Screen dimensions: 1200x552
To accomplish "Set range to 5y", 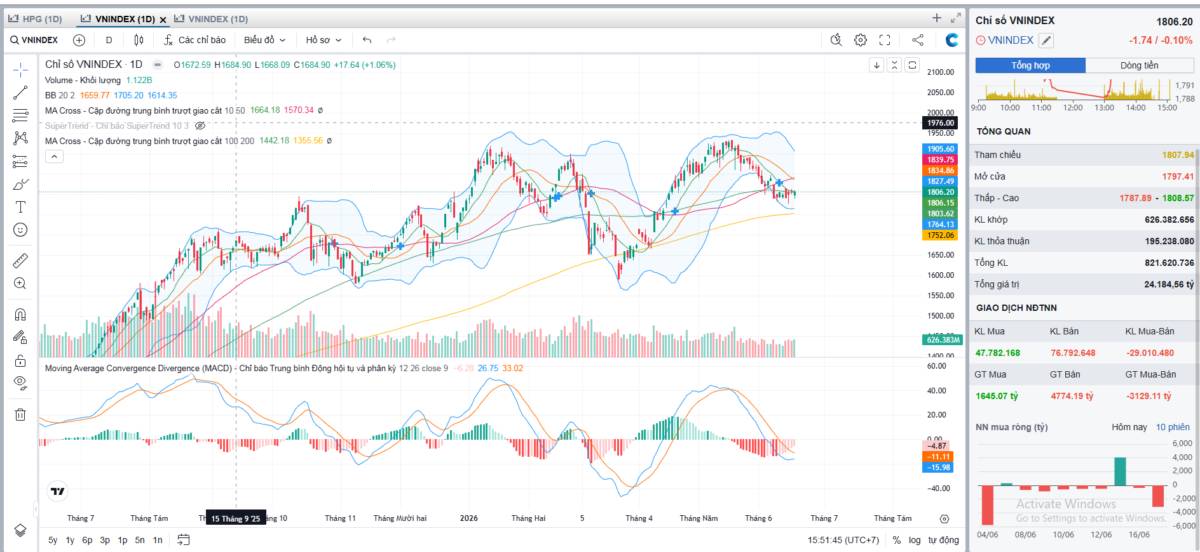I will pos(53,540).
